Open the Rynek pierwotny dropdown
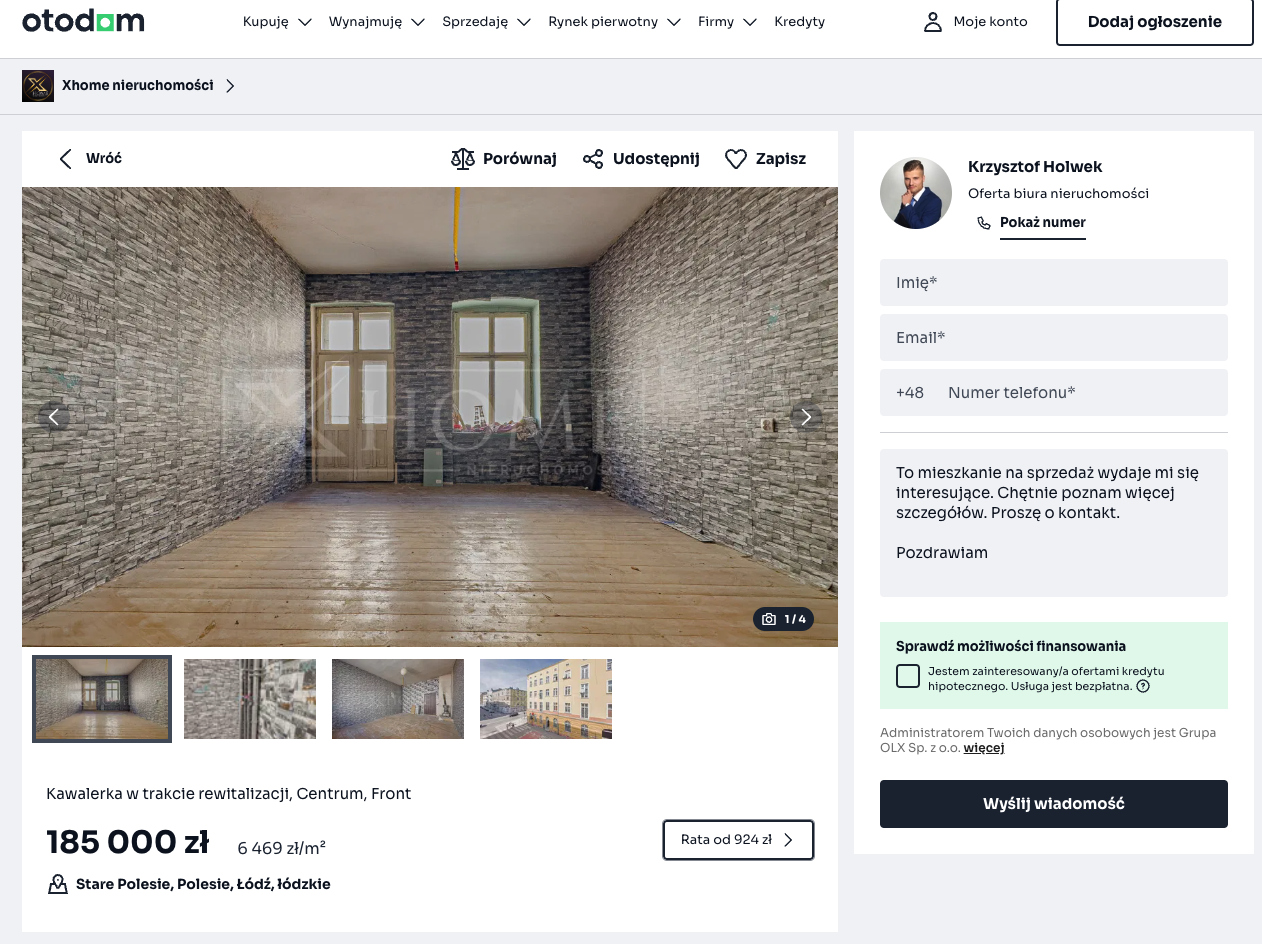 614,22
